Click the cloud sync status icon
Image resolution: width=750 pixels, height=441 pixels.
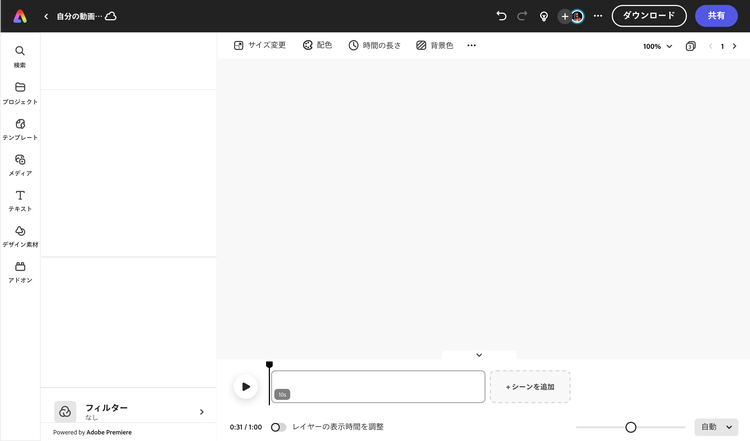pos(110,16)
